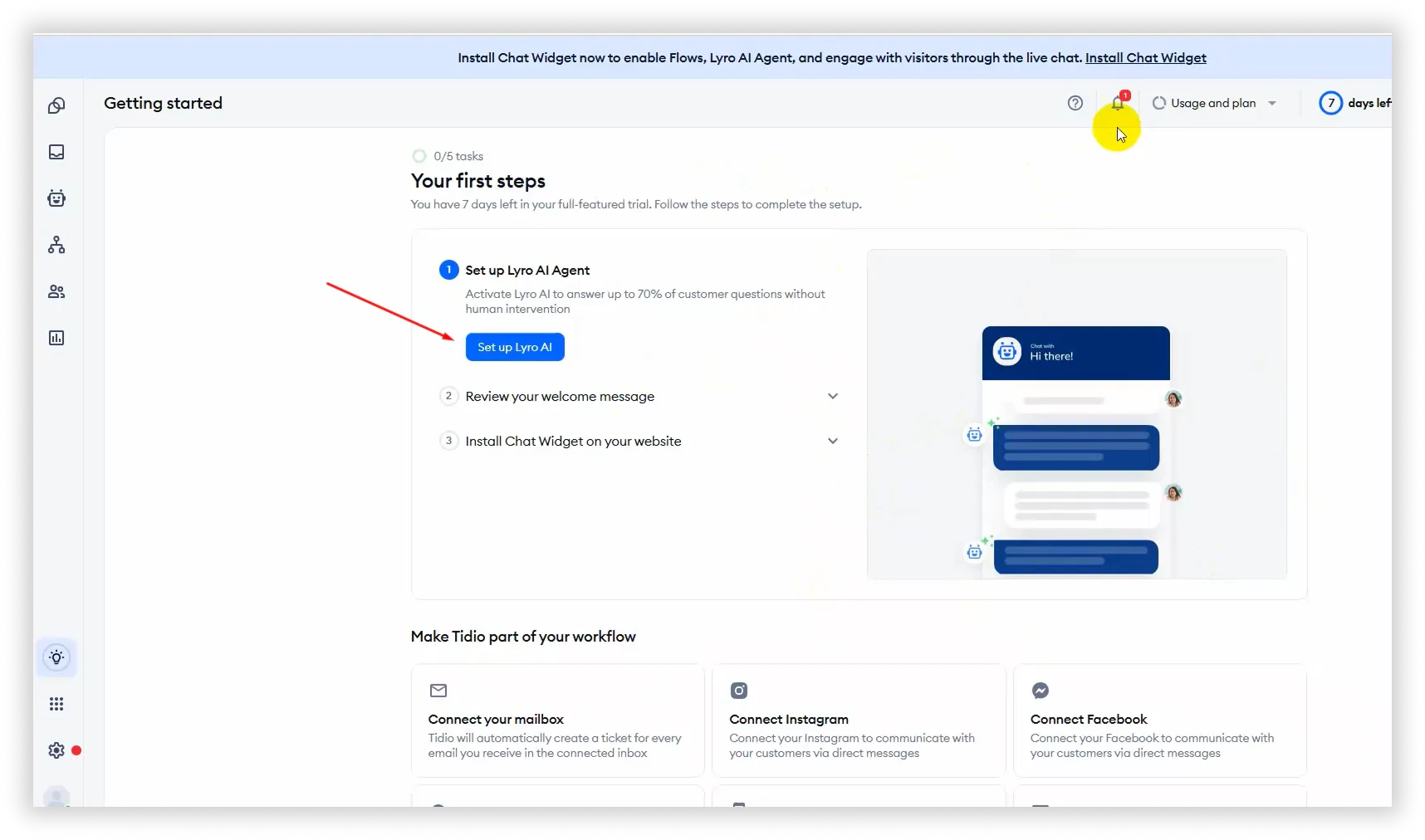The width and height of the screenshot is (1425, 840).
Task: Open the Analytics sidebar icon
Action: pyautogui.click(x=56, y=338)
